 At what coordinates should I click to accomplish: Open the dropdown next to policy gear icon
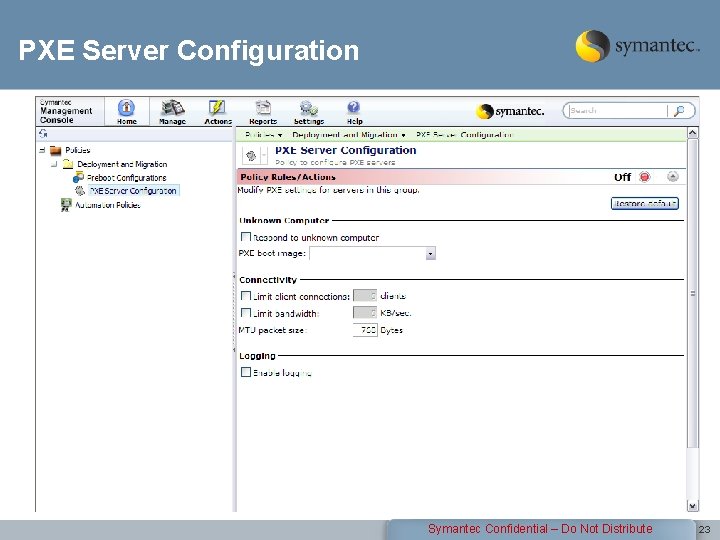(264, 156)
